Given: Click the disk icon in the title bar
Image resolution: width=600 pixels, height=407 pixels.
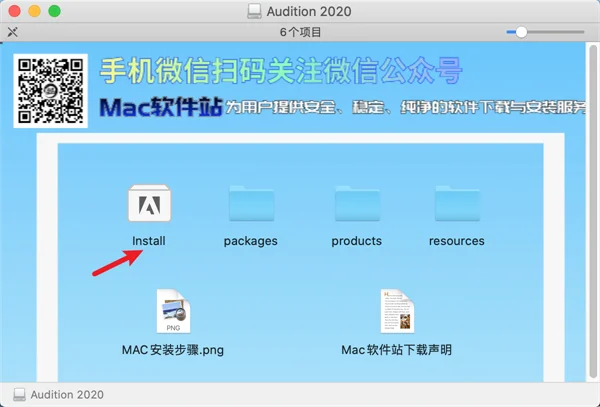Looking at the screenshot, I should pyautogui.click(x=254, y=11).
